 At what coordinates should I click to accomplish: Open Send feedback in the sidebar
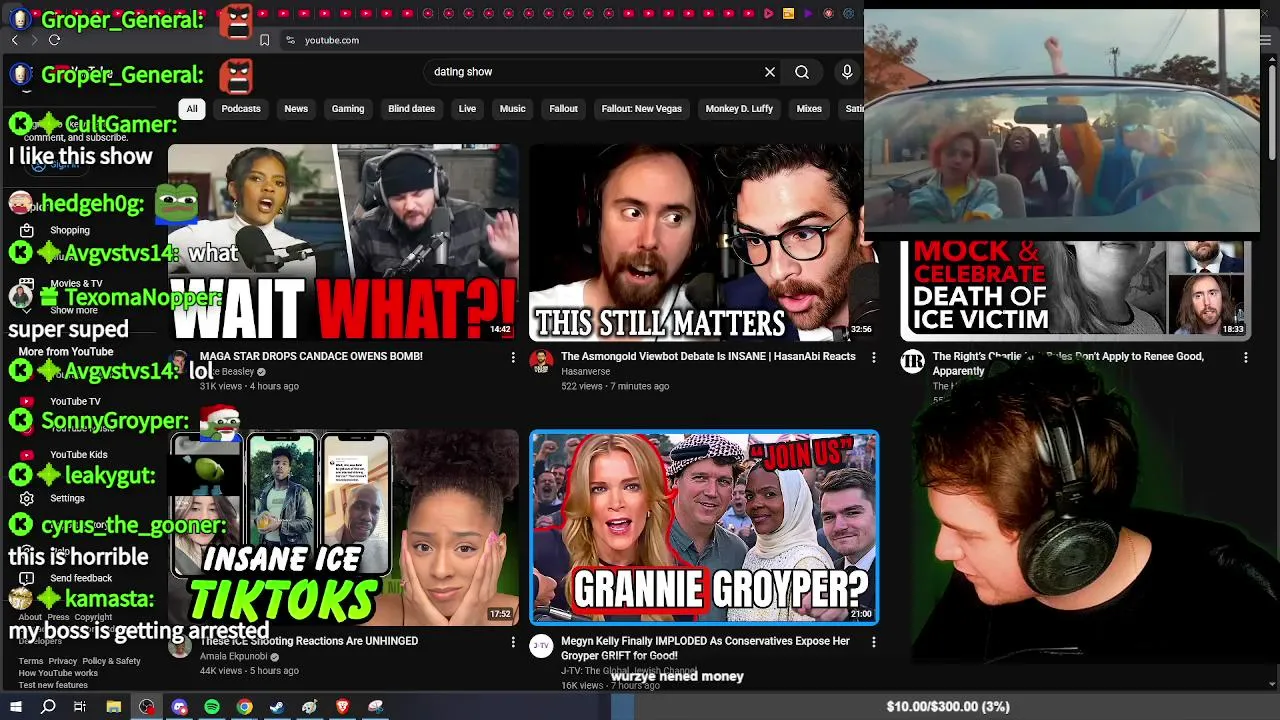point(81,578)
